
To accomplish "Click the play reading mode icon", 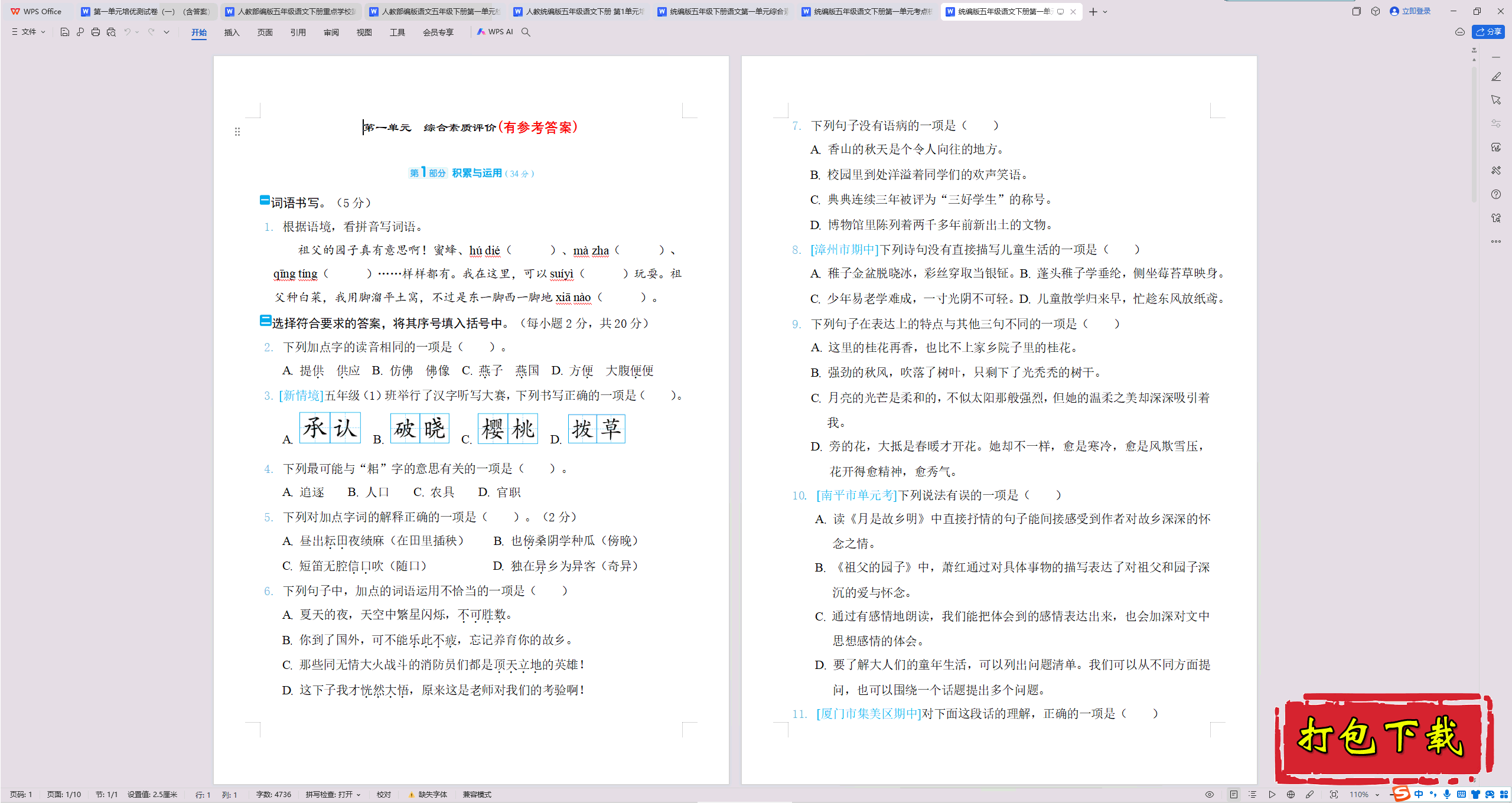I will coord(1272,795).
